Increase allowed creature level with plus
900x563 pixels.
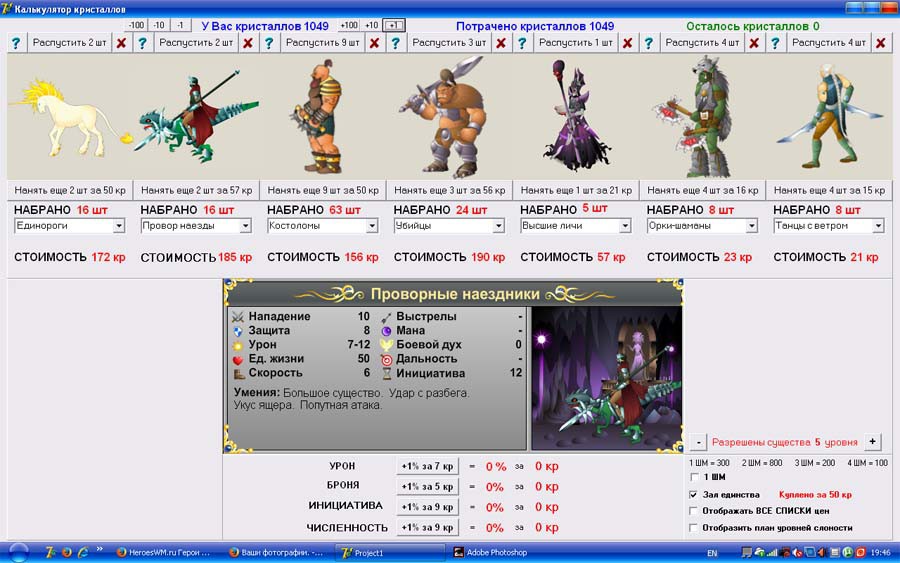872,442
